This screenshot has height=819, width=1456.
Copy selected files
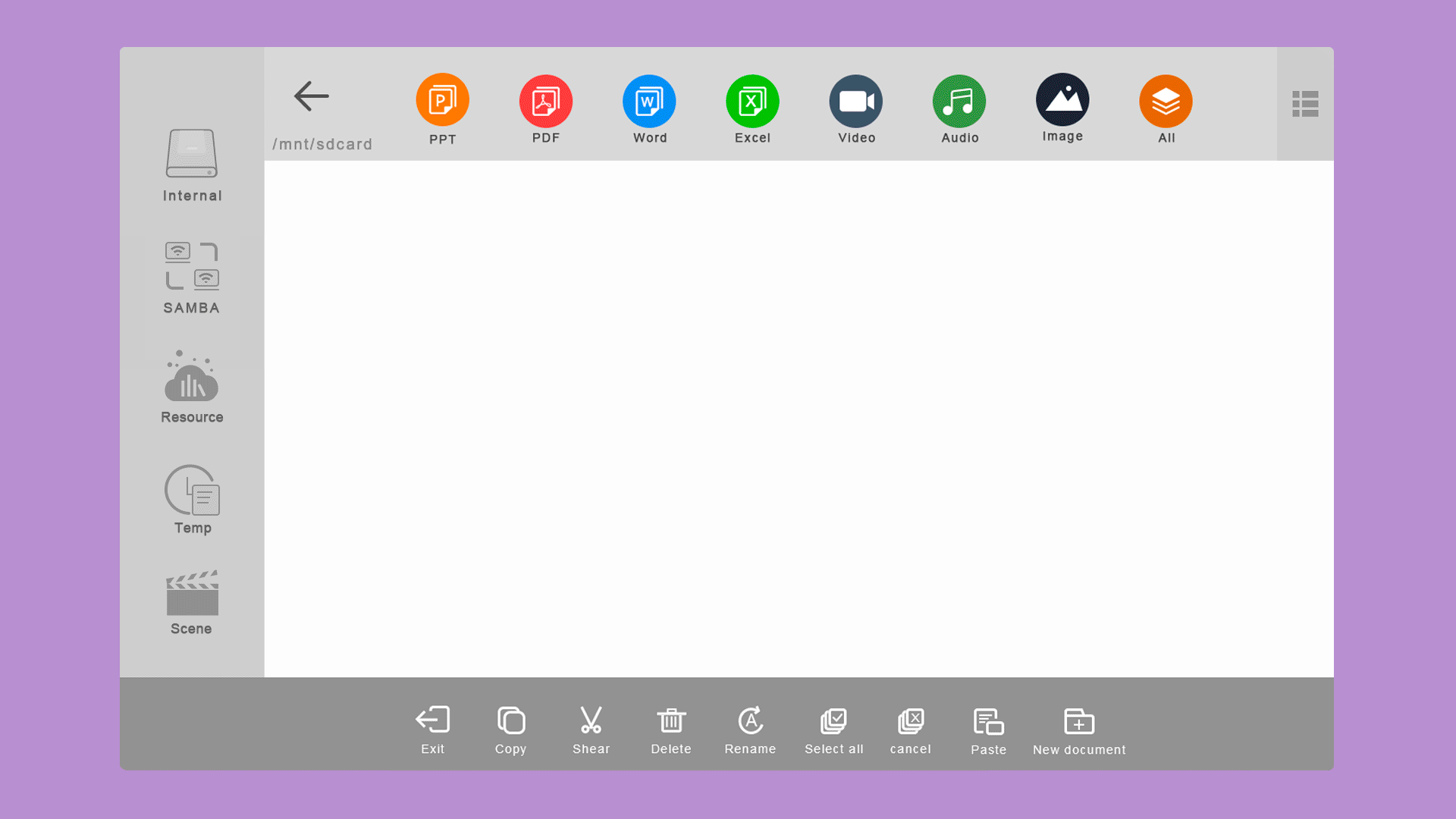[x=511, y=730]
